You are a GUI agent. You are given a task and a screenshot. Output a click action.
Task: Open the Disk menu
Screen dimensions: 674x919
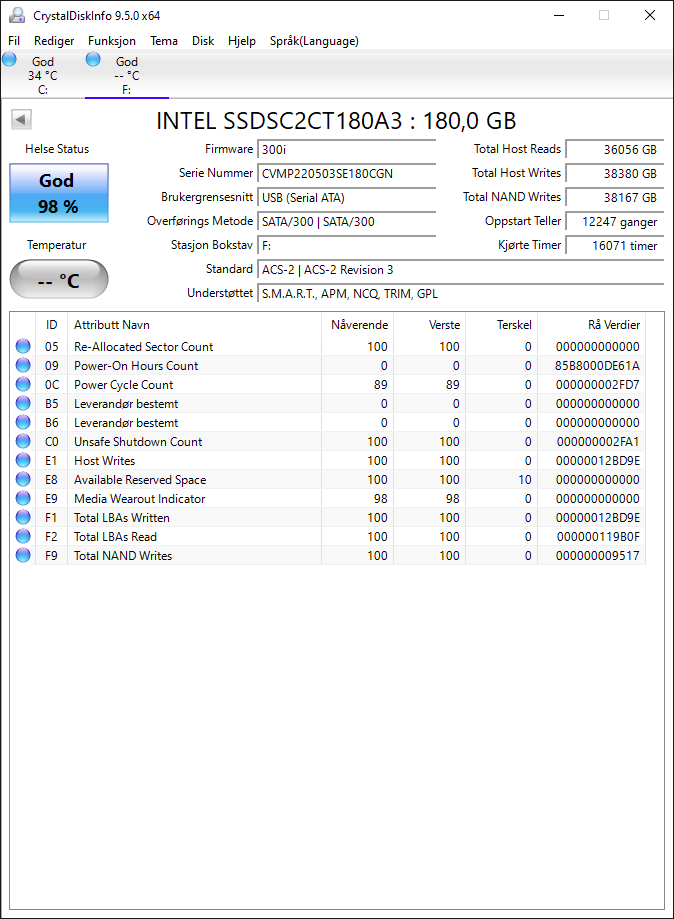pos(203,41)
